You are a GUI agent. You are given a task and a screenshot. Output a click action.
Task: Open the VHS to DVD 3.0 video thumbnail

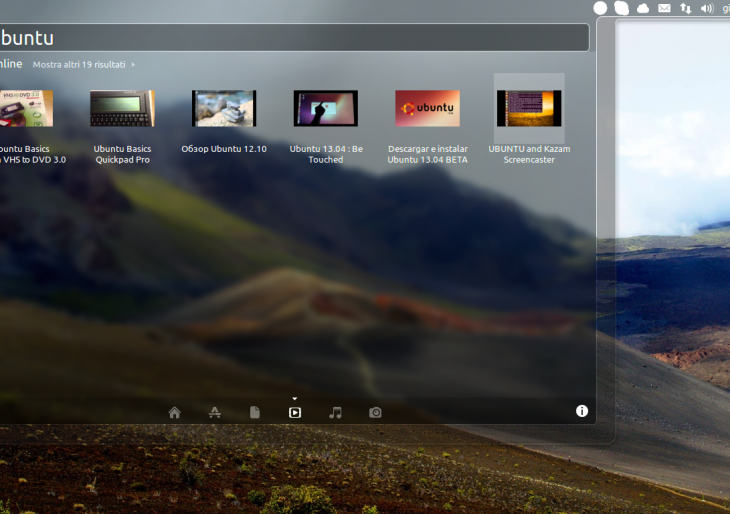[26, 108]
